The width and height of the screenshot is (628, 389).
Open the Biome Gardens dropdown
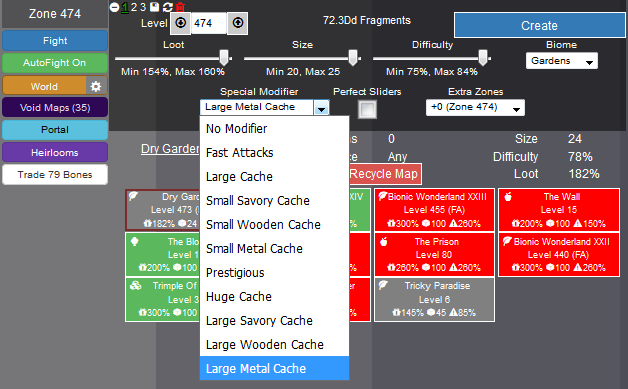tap(562, 61)
